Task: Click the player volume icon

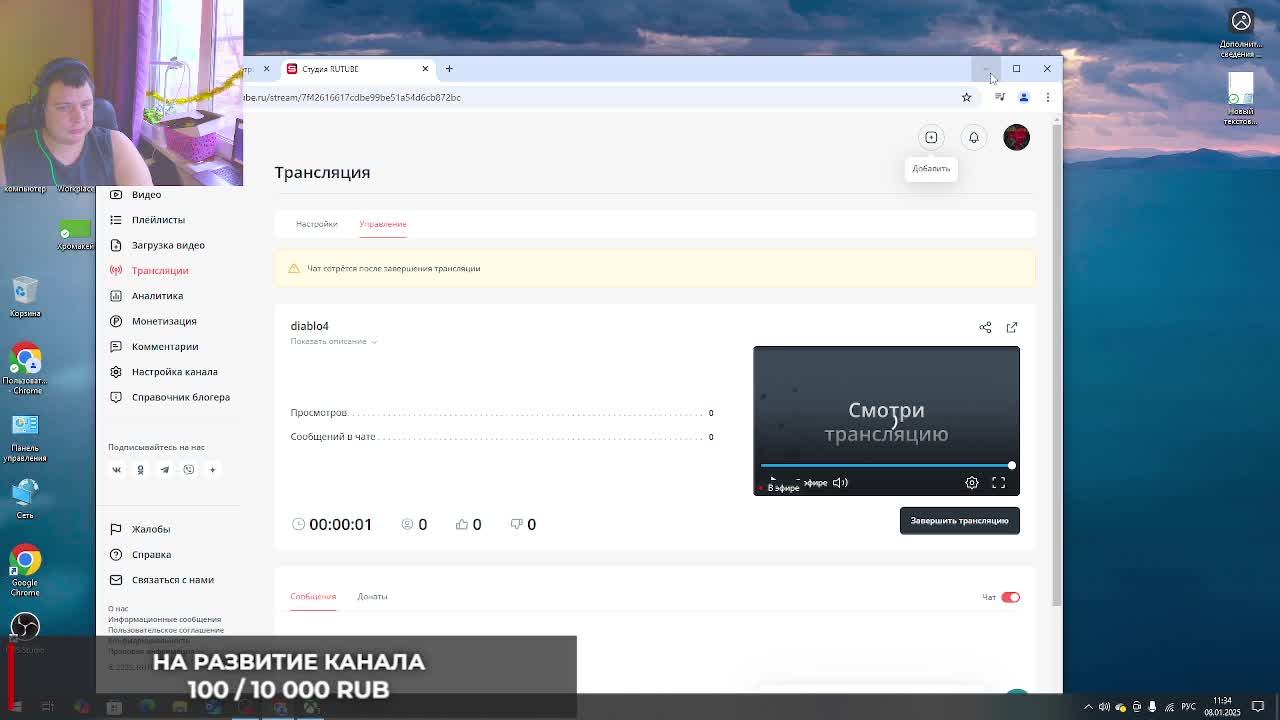Action: (x=840, y=483)
